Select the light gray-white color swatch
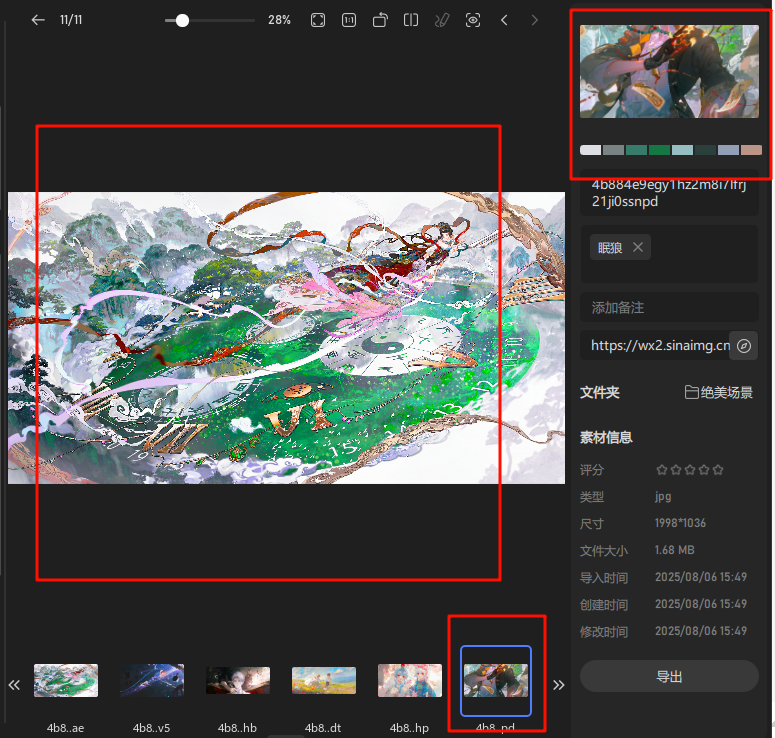The width and height of the screenshot is (775, 738). tap(591, 150)
